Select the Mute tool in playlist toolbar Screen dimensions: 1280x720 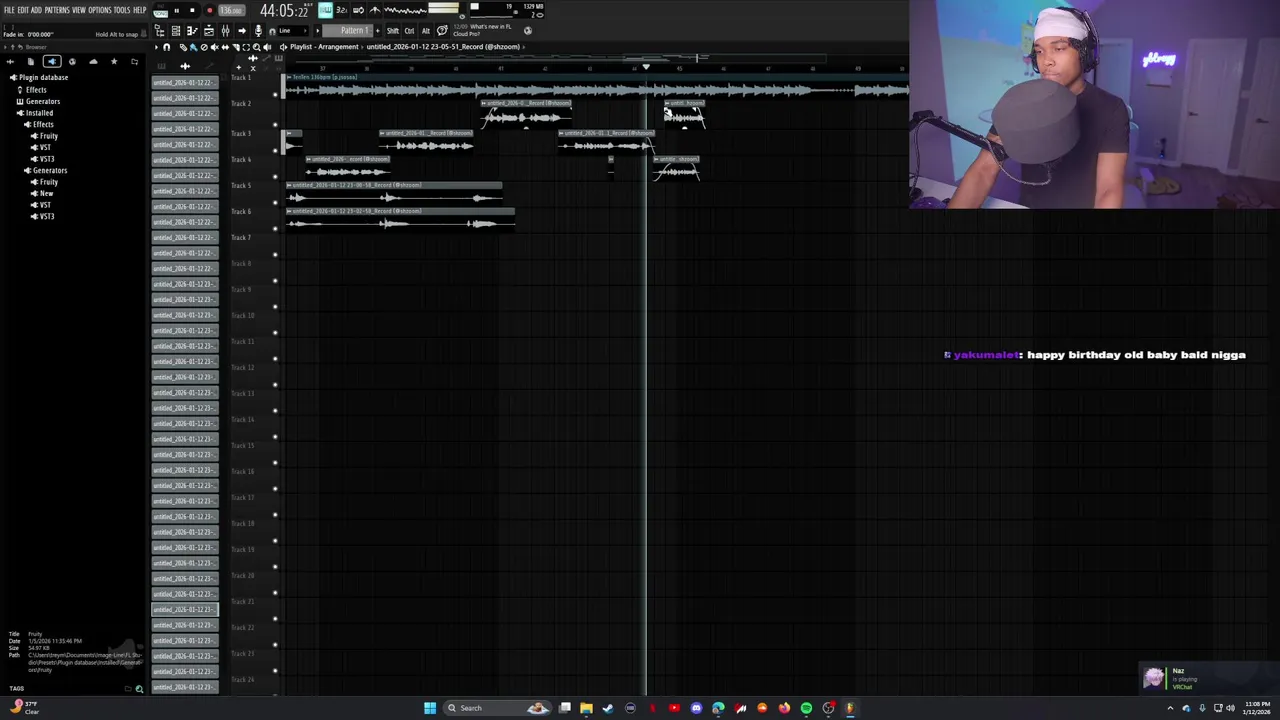[215, 47]
